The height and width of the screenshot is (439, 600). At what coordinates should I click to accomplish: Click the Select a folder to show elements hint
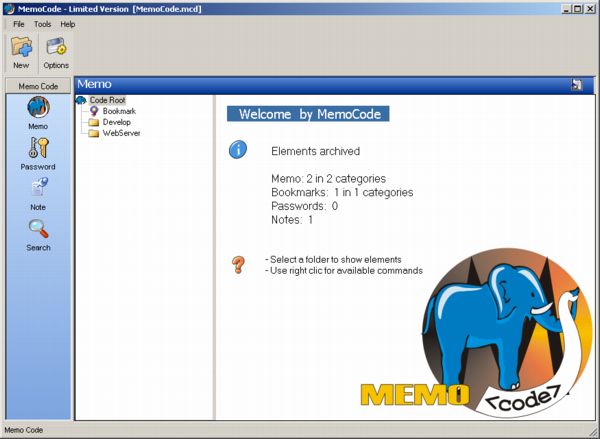click(x=333, y=259)
